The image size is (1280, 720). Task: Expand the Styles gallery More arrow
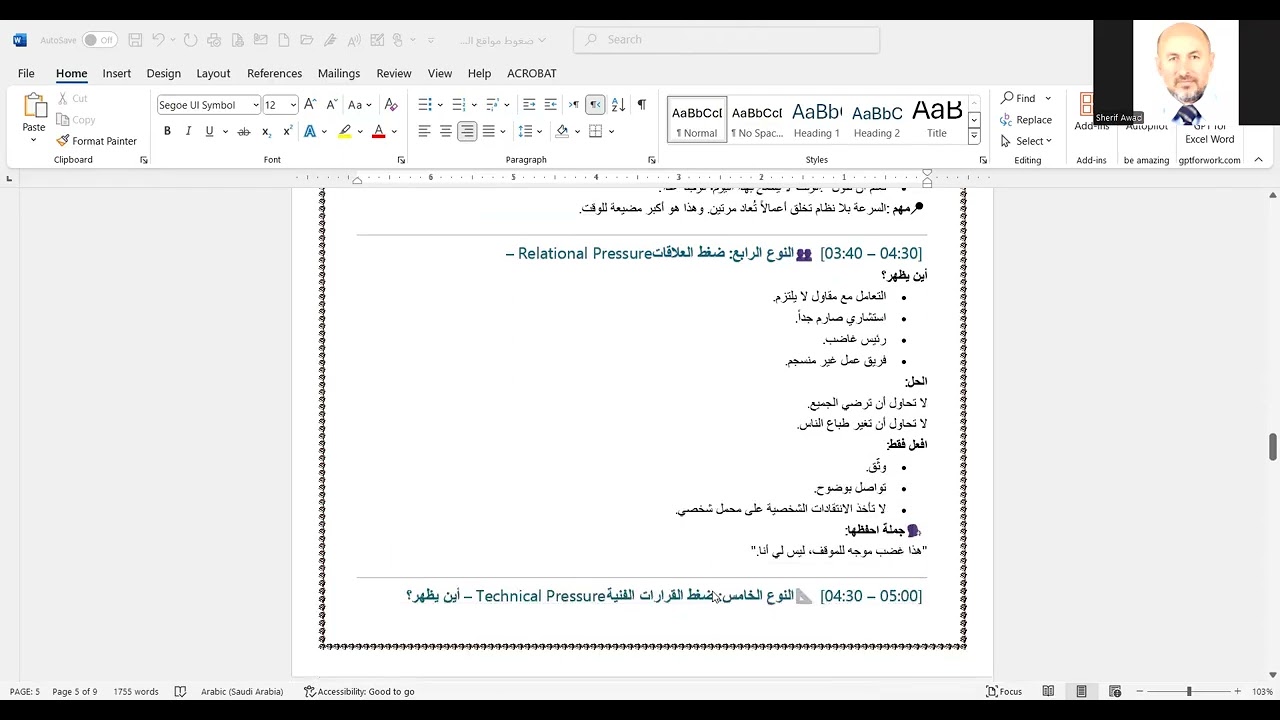point(974,136)
